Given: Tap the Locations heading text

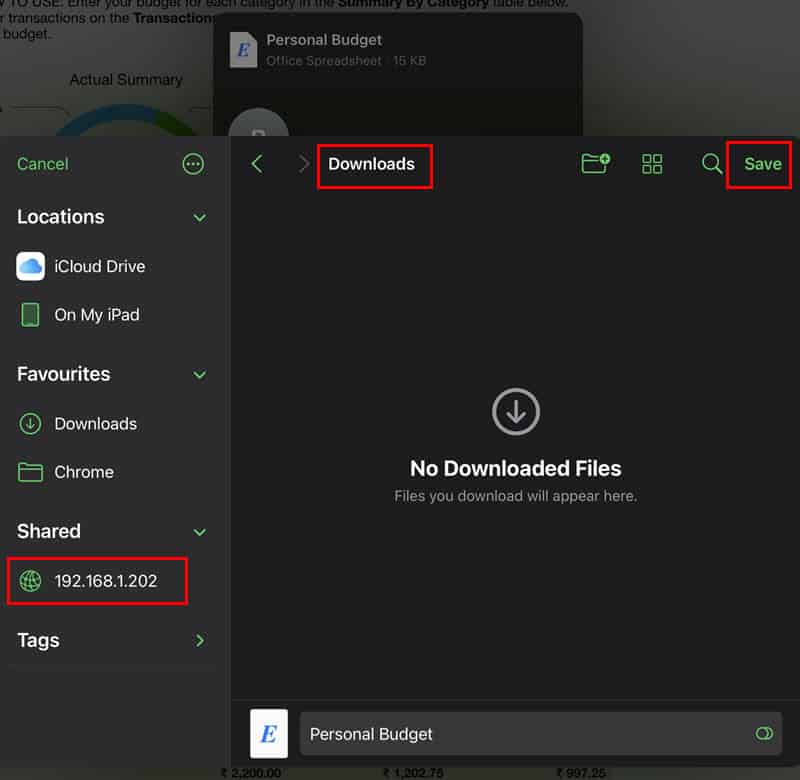Looking at the screenshot, I should point(61,217).
